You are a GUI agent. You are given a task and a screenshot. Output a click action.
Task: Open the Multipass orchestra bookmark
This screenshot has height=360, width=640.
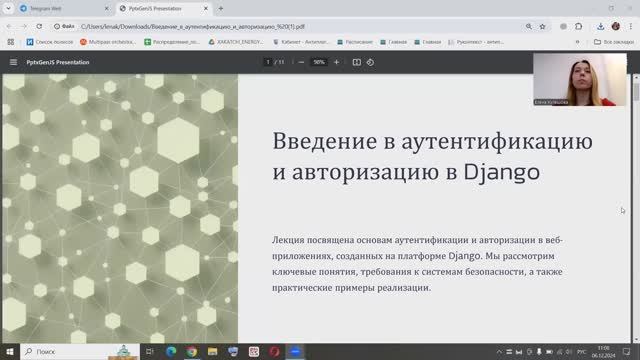click(x=108, y=42)
